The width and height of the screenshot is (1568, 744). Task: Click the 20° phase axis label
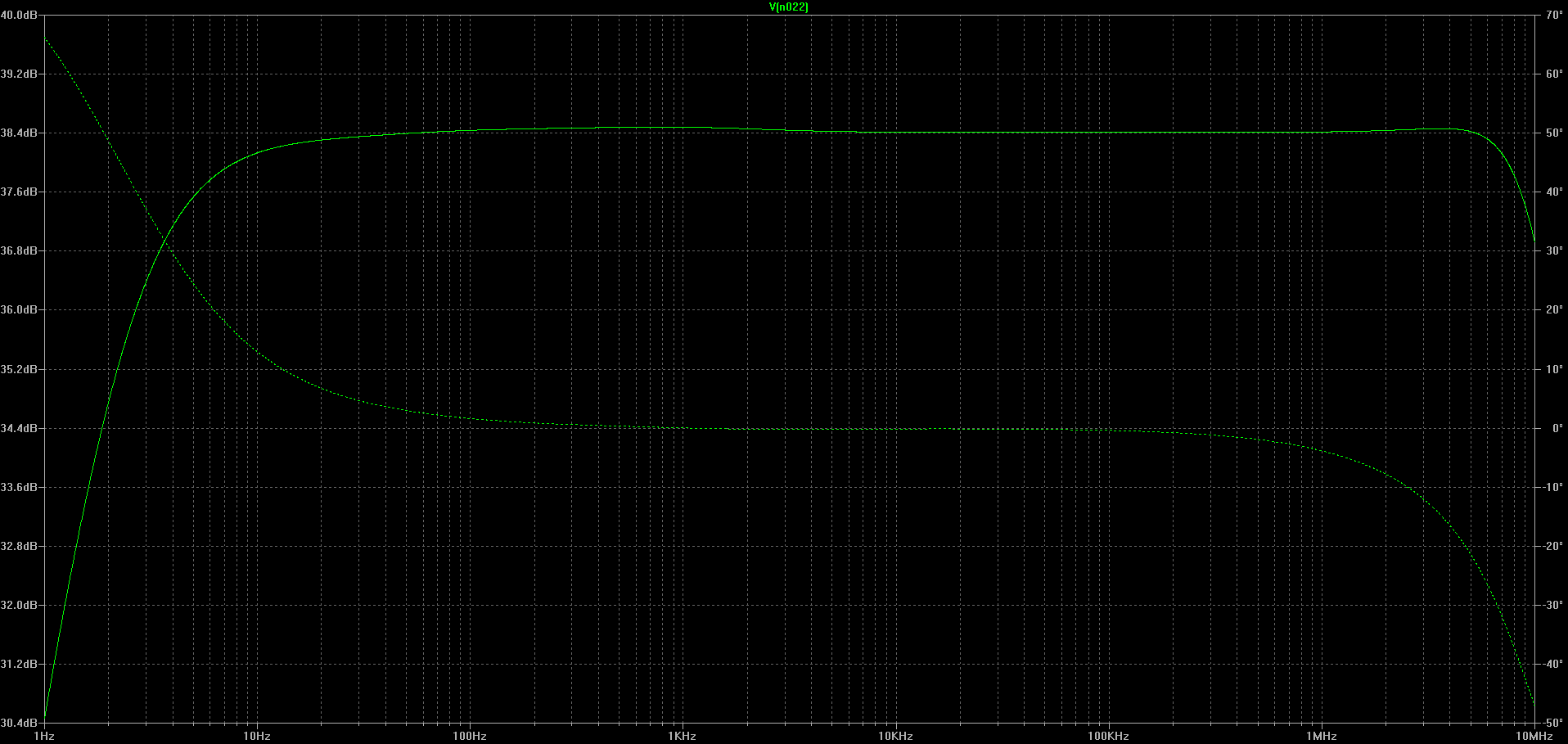(x=1554, y=309)
